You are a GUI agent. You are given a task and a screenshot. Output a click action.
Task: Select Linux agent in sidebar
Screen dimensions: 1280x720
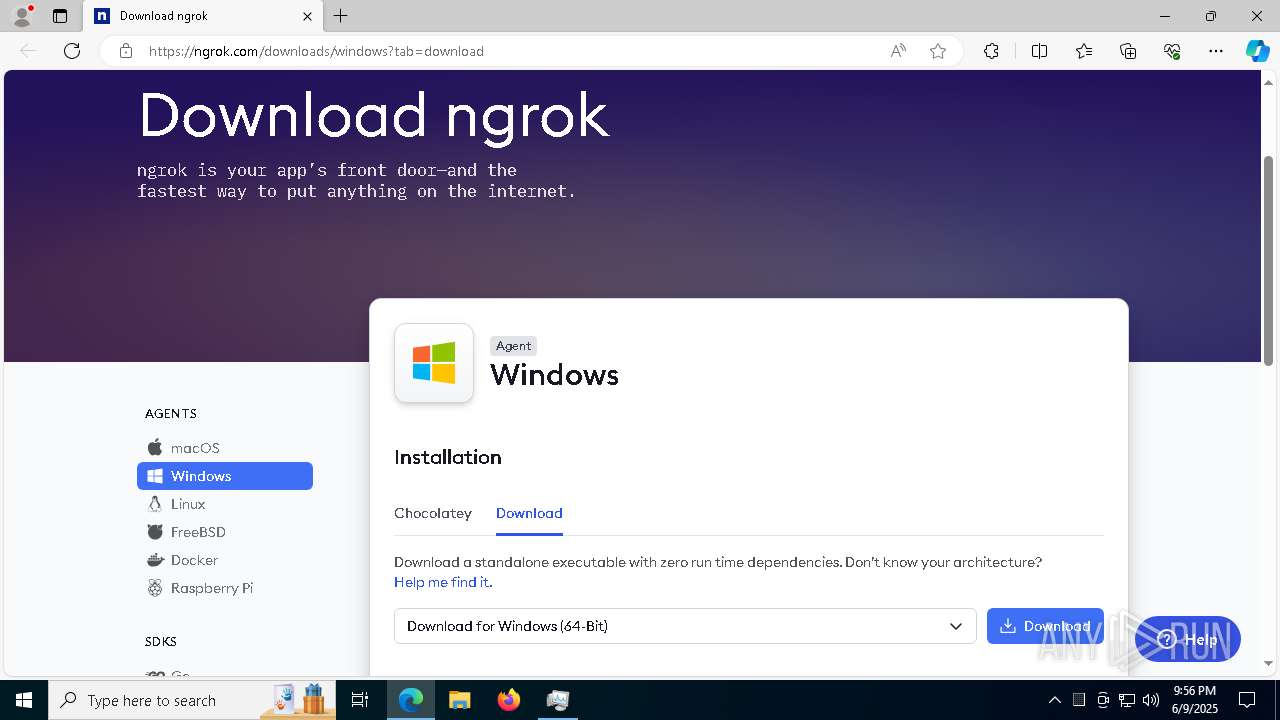(225, 504)
